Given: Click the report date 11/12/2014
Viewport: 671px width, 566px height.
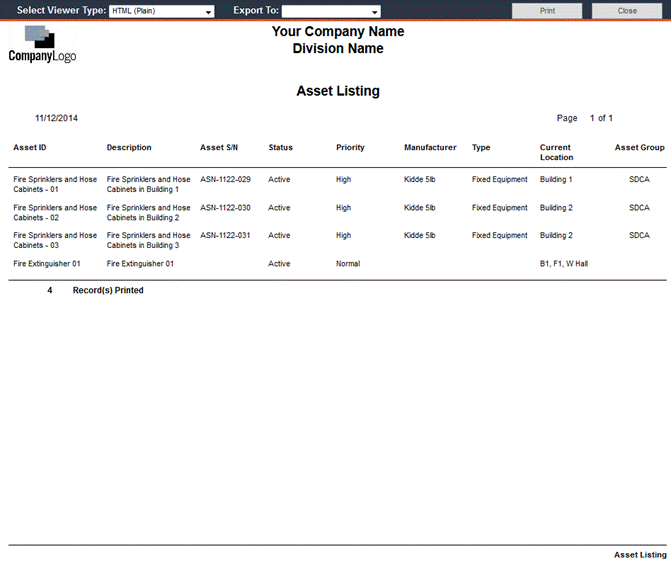Looking at the screenshot, I should [x=56, y=118].
